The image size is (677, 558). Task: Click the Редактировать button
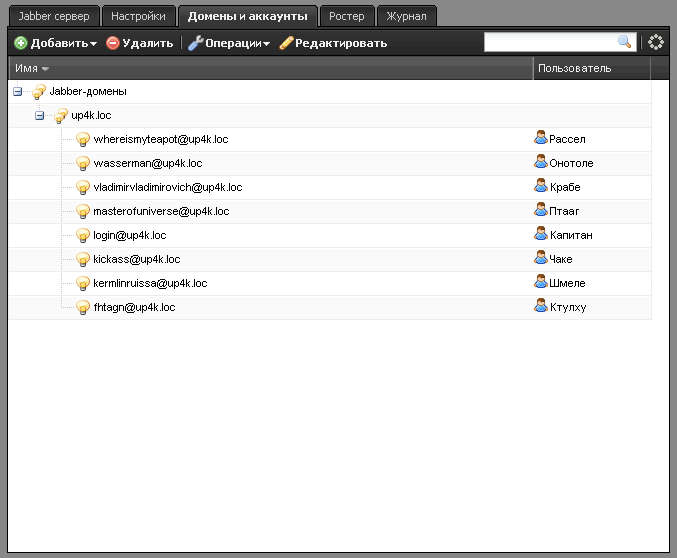333,43
